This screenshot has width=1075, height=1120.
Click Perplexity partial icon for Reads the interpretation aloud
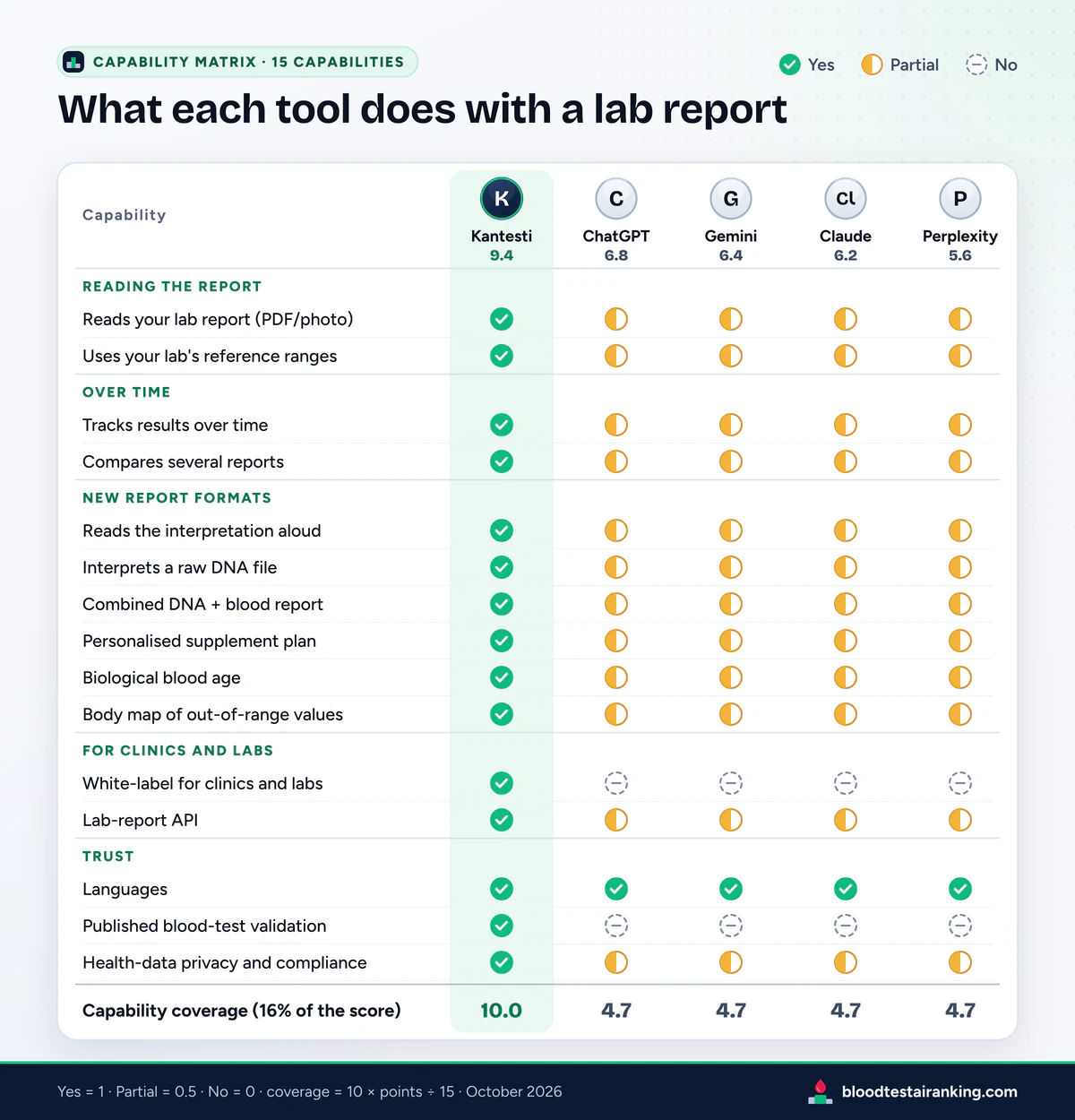pos(960,530)
